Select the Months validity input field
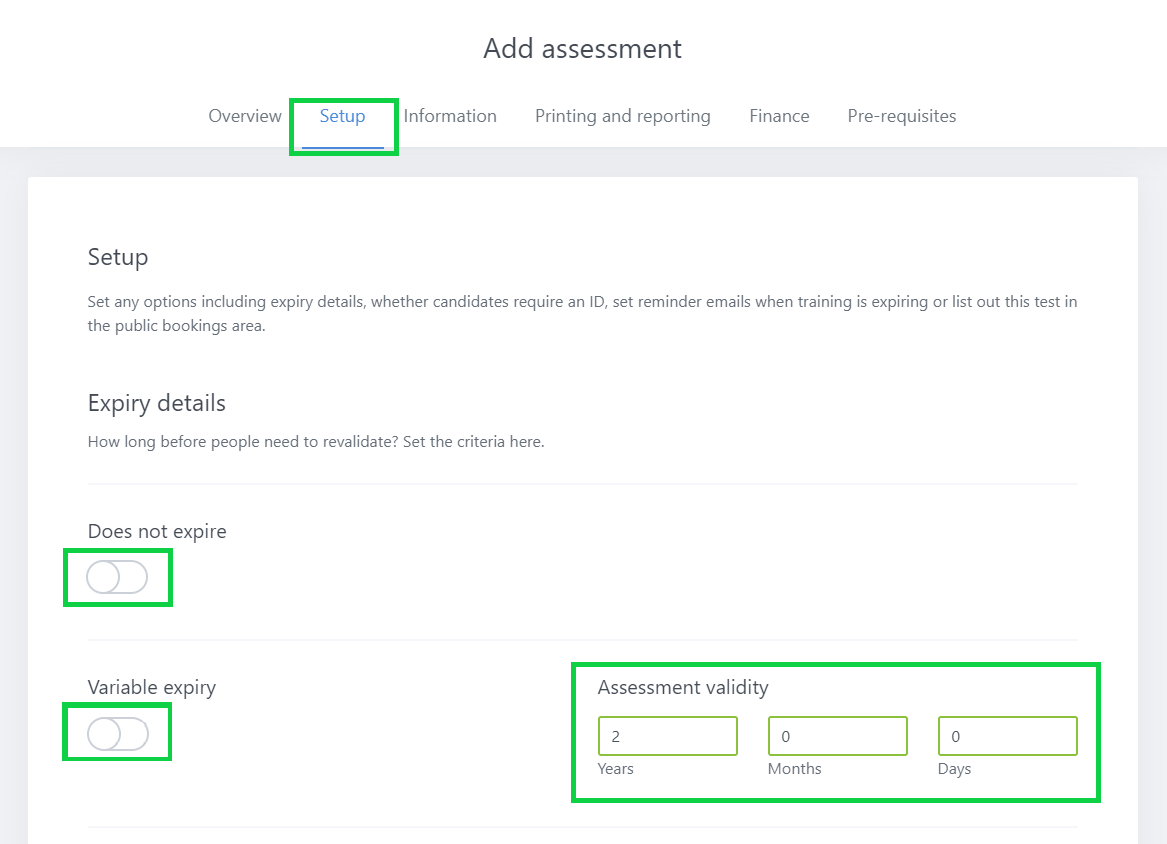This screenshot has height=844, width=1167. click(837, 735)
